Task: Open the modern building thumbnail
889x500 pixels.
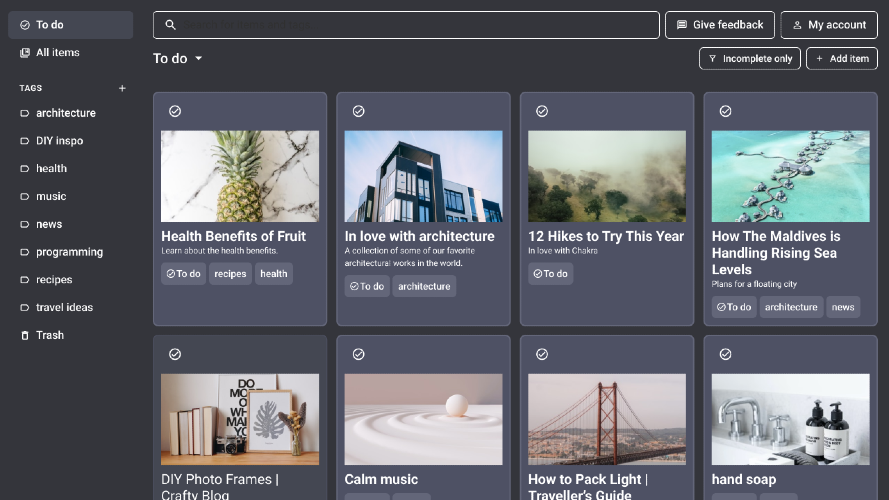Action: (424, 176)
